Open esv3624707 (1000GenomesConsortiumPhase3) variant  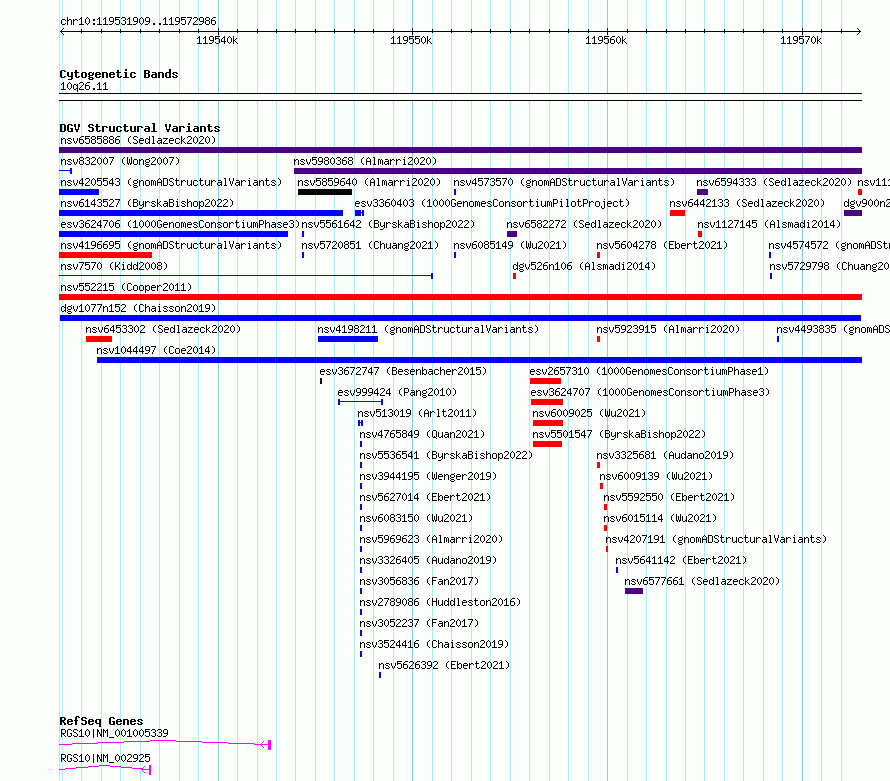coord(650,392)
